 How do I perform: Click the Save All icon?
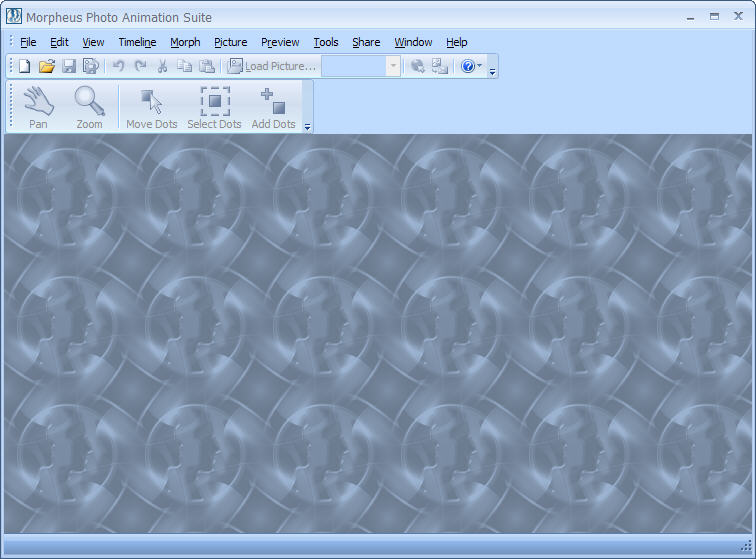pos(91,66)
